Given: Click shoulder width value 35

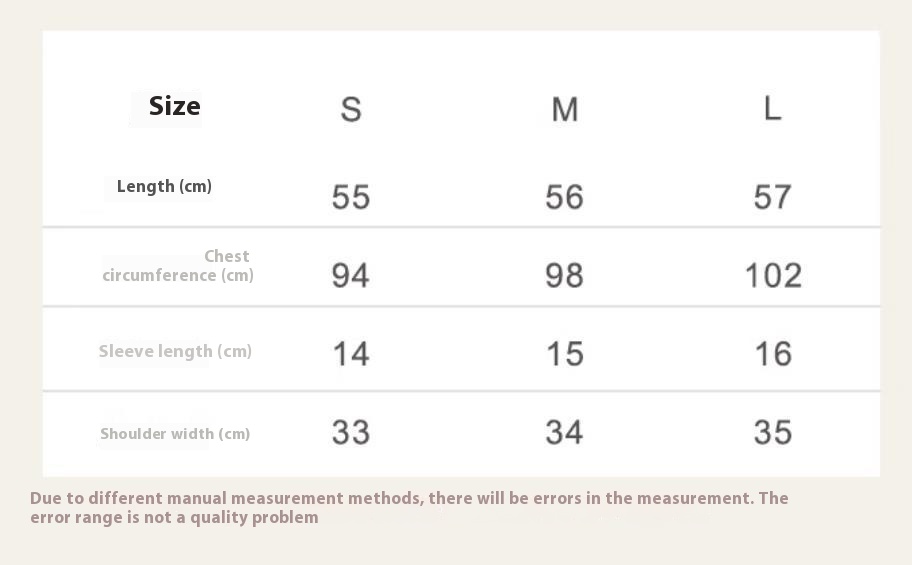Looking at the screenshot, I should click(773, 433).
